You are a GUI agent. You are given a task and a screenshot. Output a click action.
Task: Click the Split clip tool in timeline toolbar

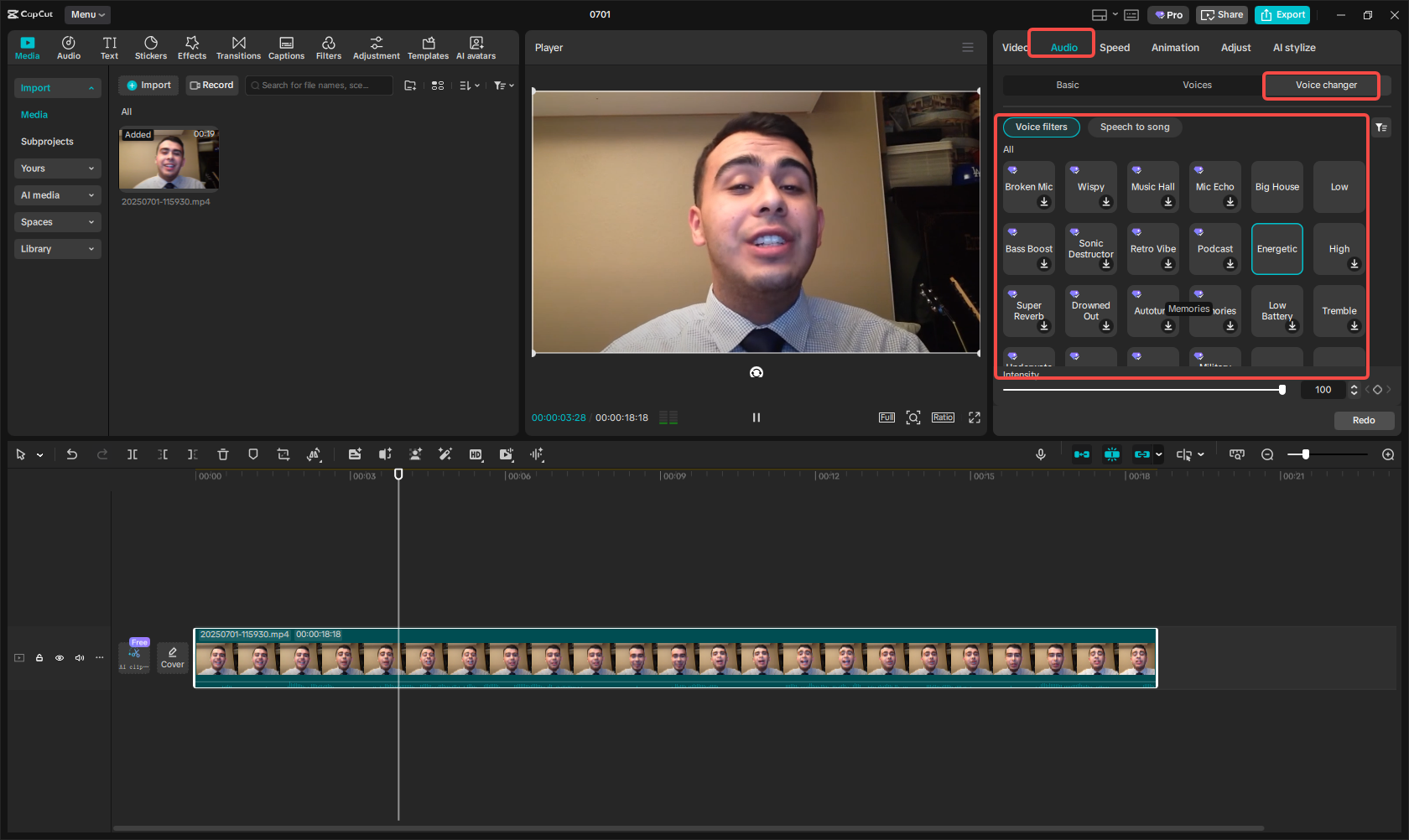[x=133, y=454]
